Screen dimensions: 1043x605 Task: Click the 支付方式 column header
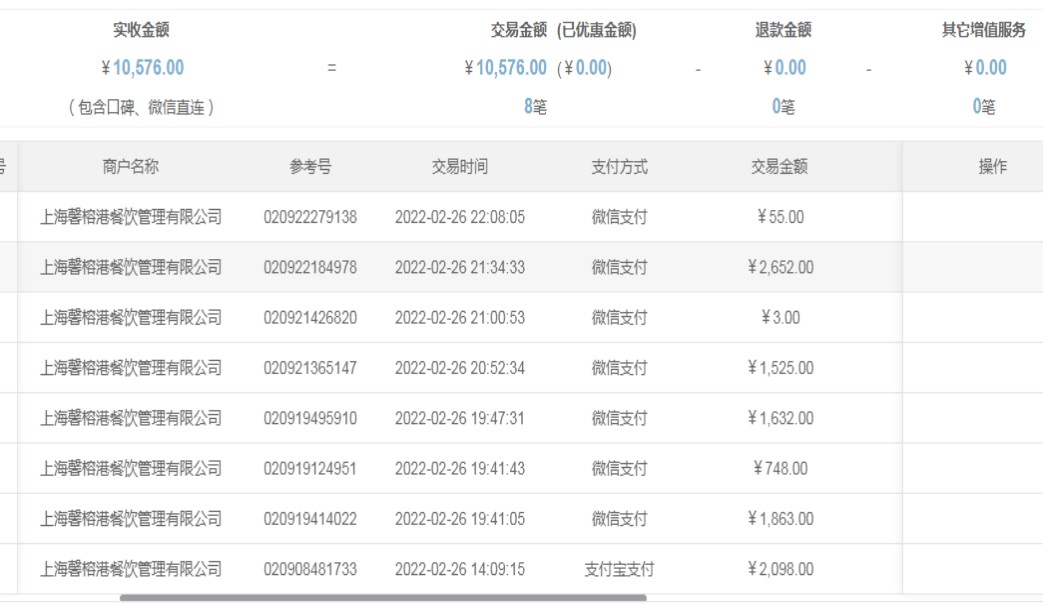[x=619, y=167]
